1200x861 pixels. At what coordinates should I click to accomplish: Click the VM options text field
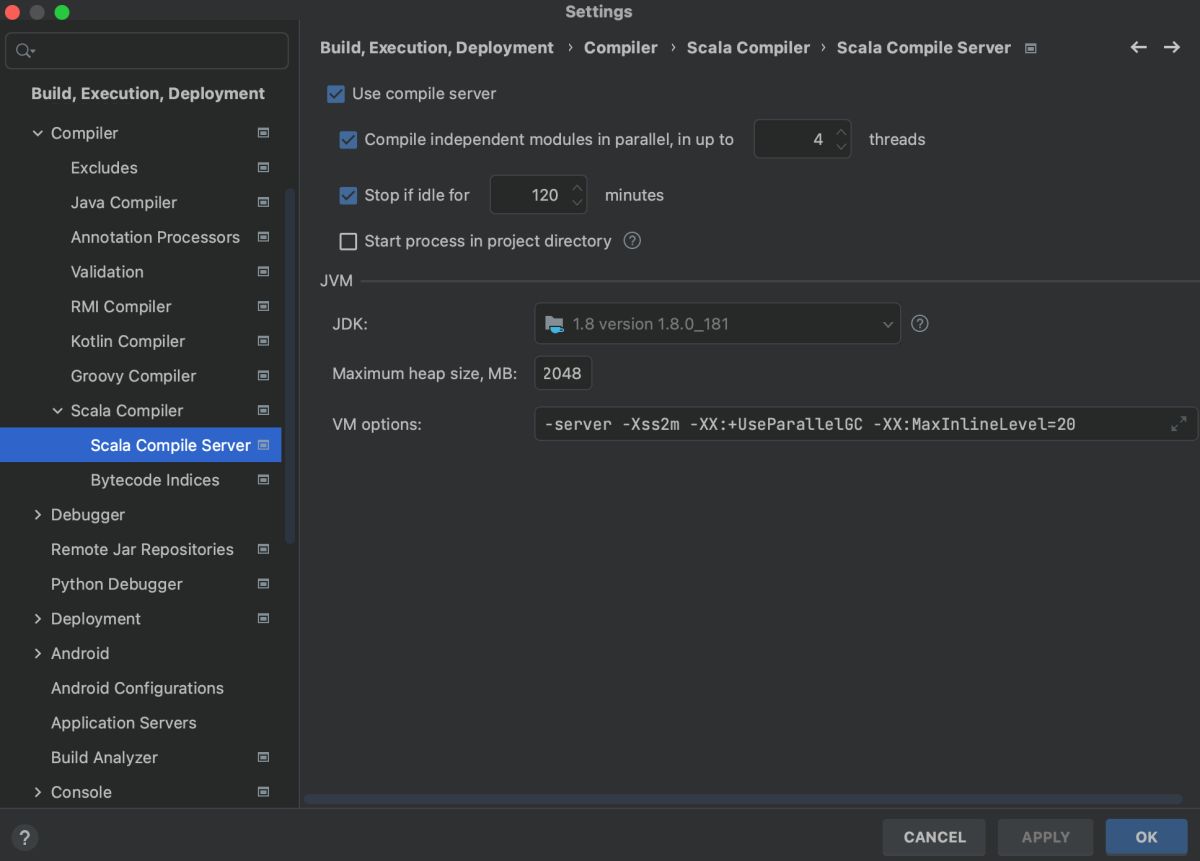click(866, 424)
